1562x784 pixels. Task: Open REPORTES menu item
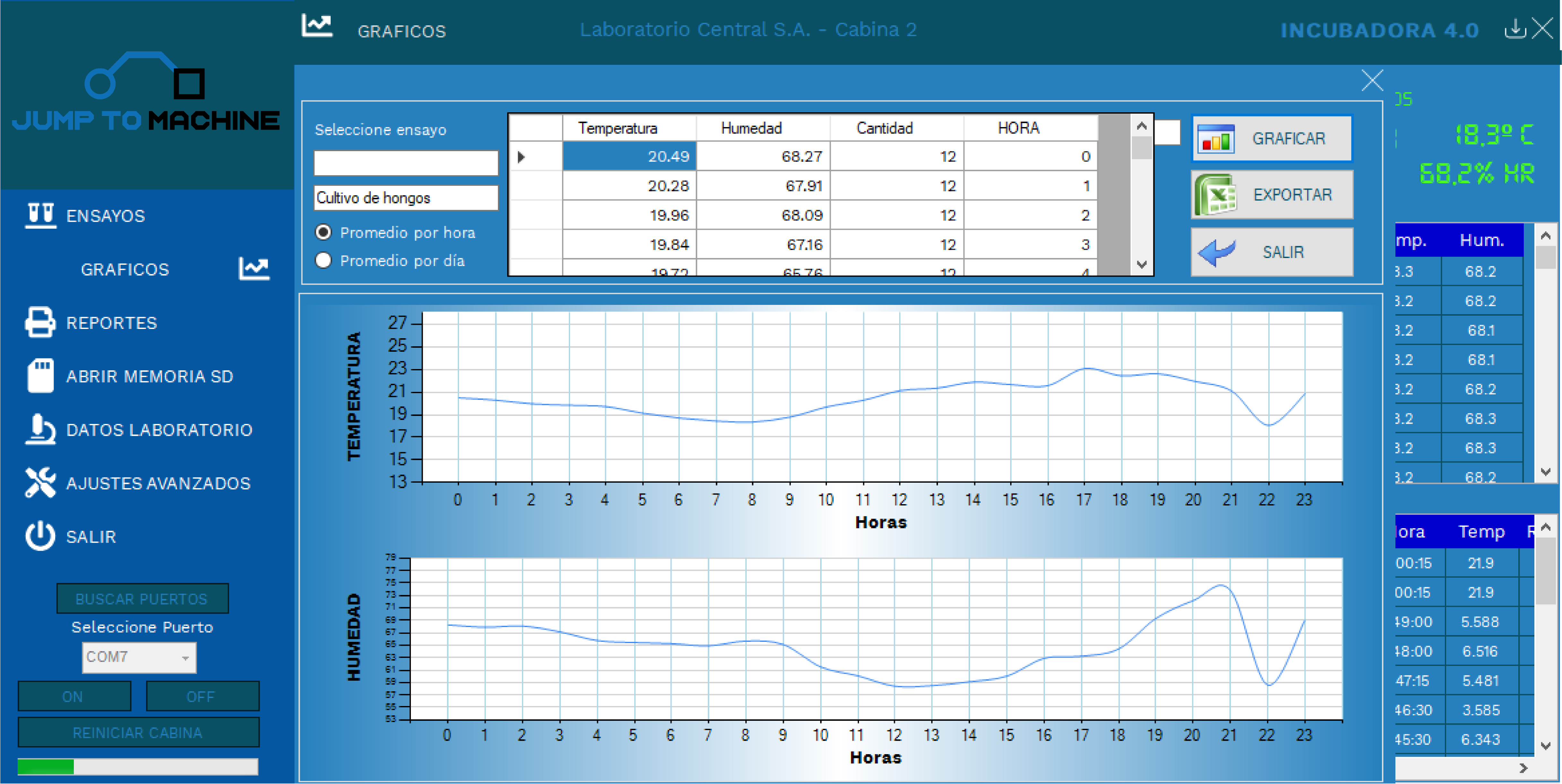point(112,323)
